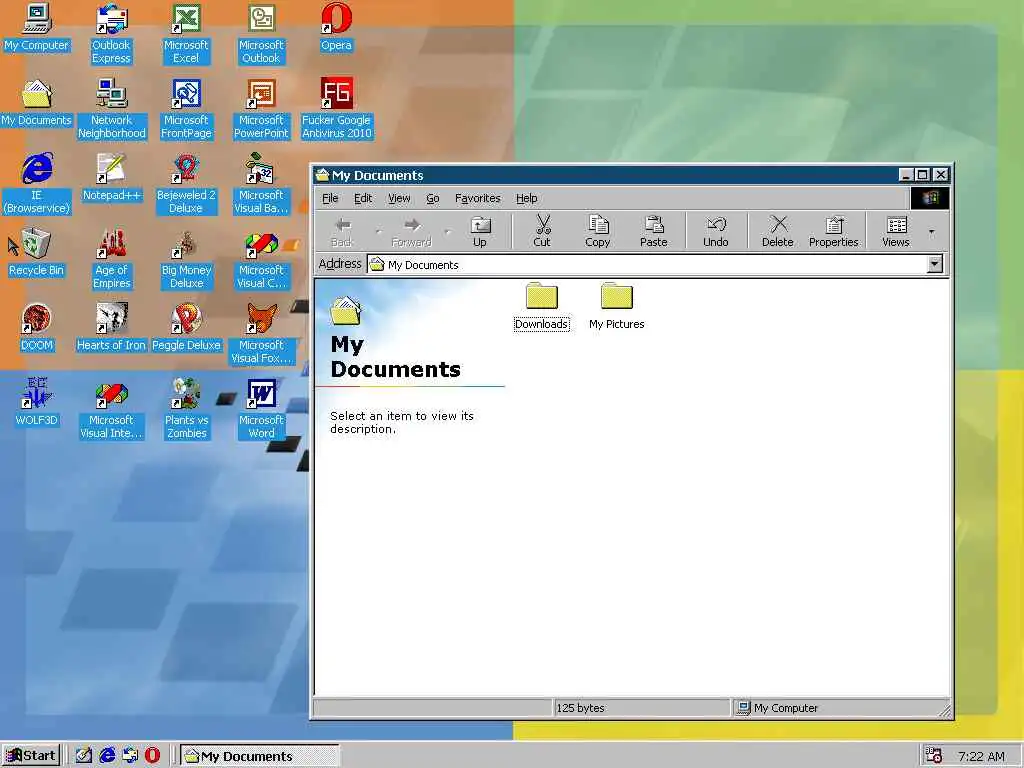Select the Age of Empires shortcut

click(x=111, y=259)
